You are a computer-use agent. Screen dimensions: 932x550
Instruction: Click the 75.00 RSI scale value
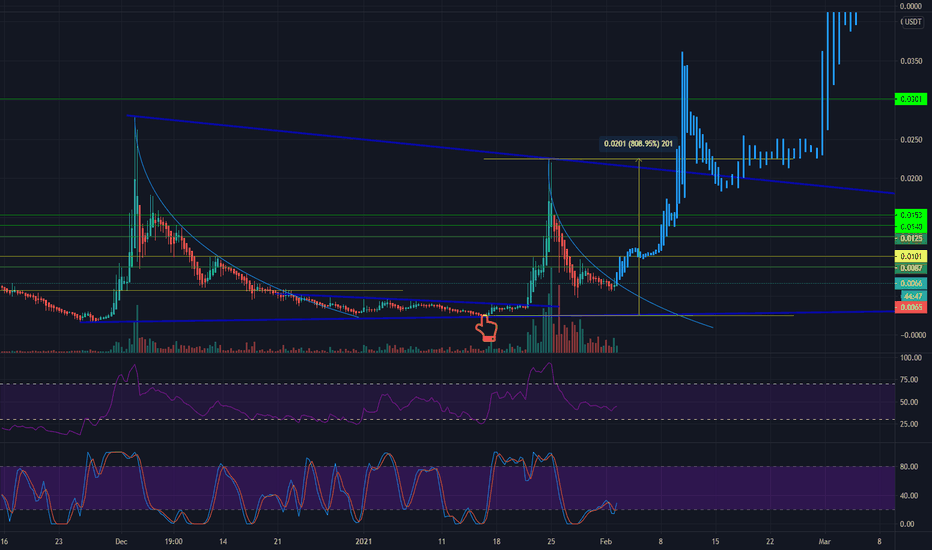pos(909,379)
